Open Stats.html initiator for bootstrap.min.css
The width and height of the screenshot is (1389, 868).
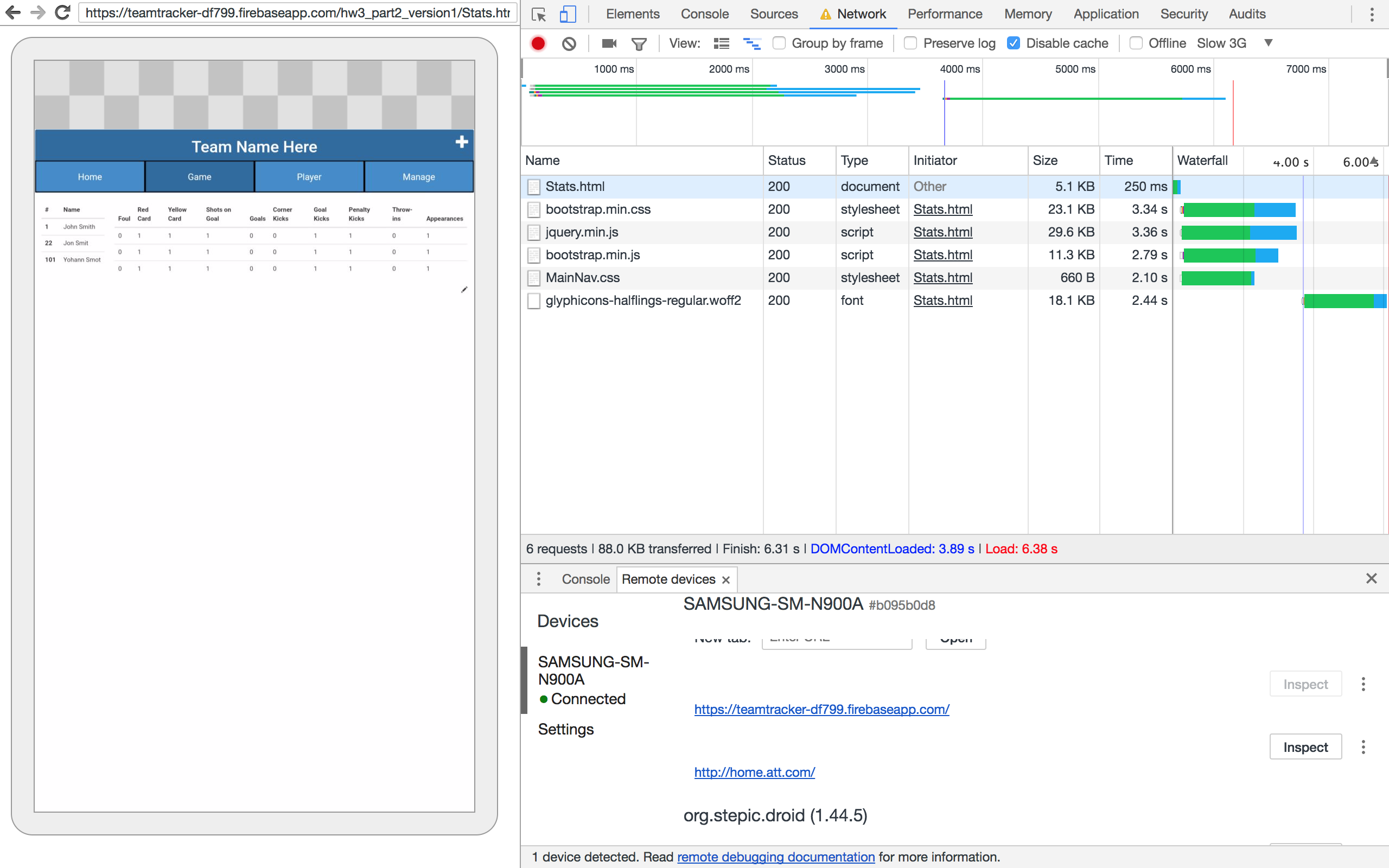point(942,209)
